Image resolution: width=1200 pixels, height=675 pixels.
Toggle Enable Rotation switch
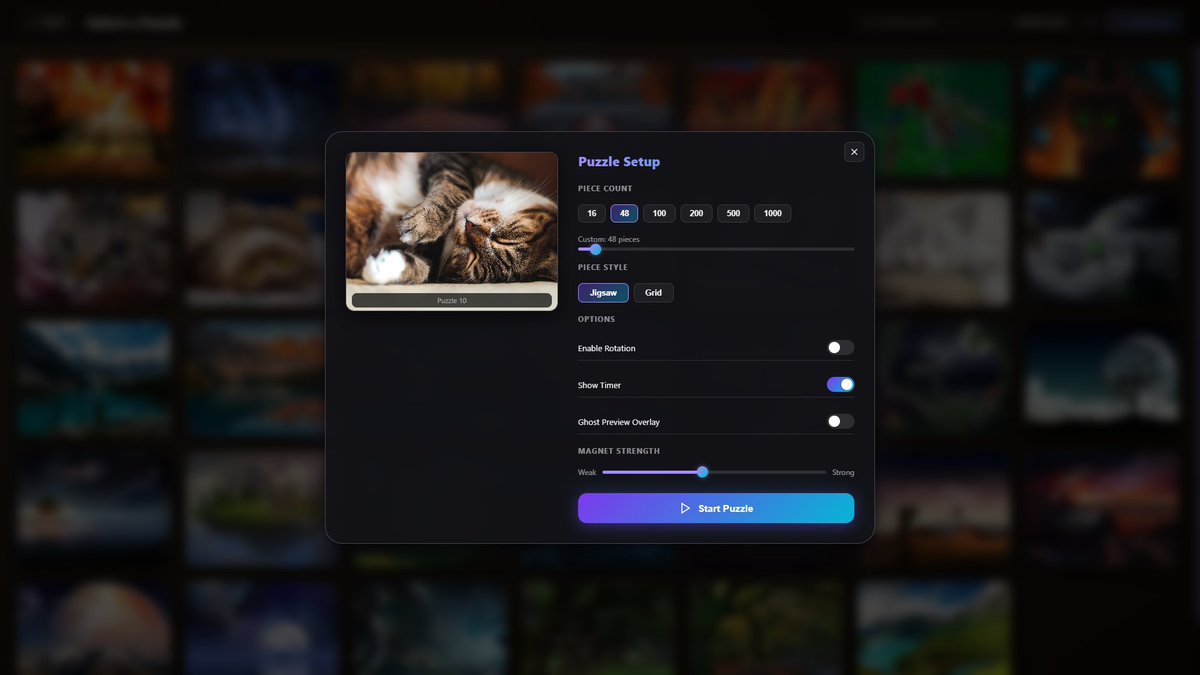(841, 348)
